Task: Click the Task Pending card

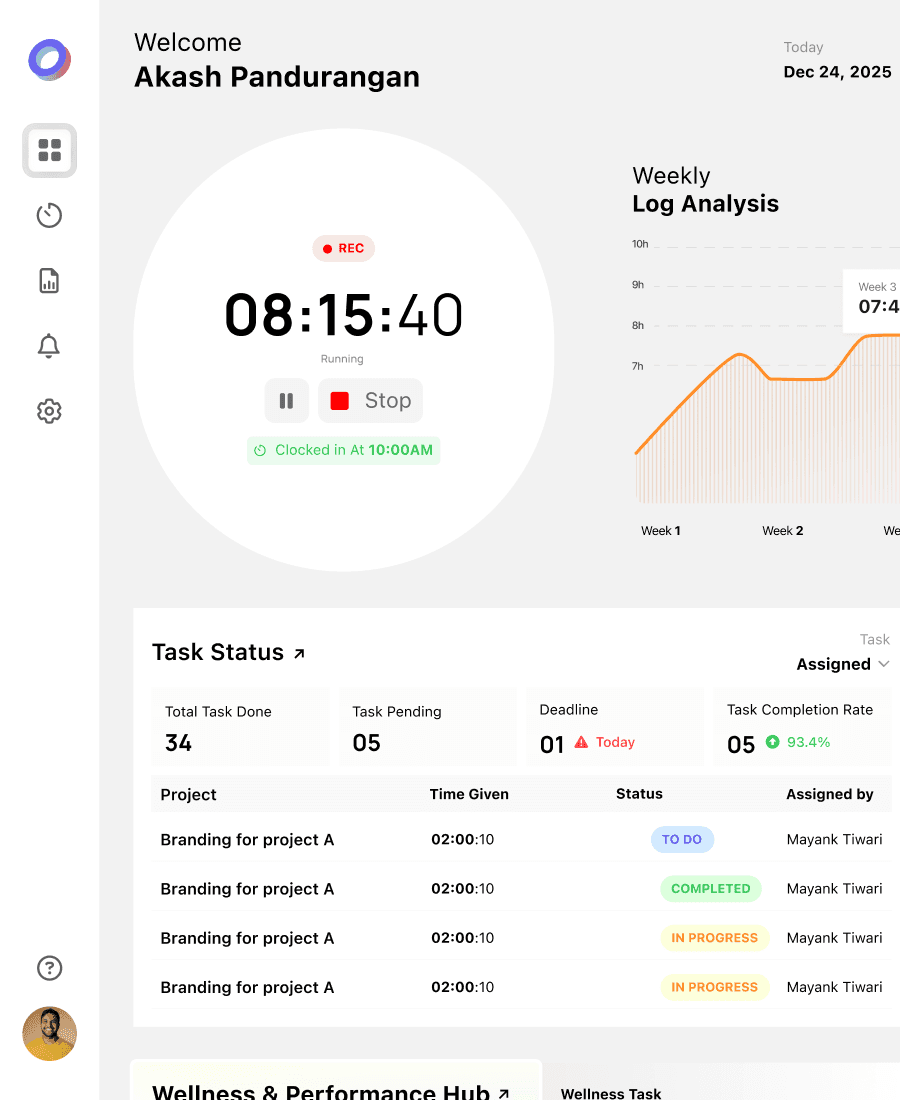Action: [428, 727]
